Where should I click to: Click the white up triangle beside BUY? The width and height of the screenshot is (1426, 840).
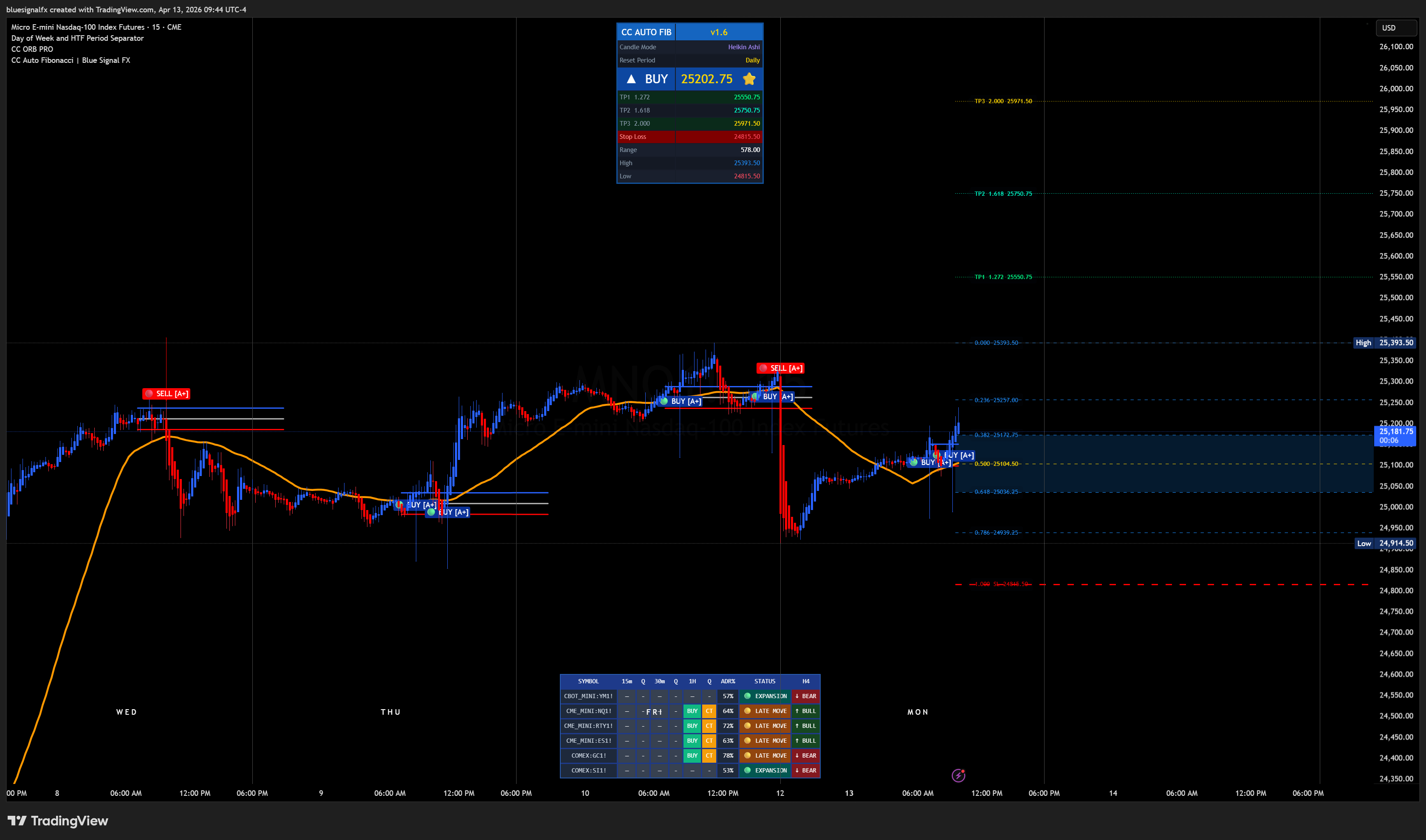pos(631,79)
